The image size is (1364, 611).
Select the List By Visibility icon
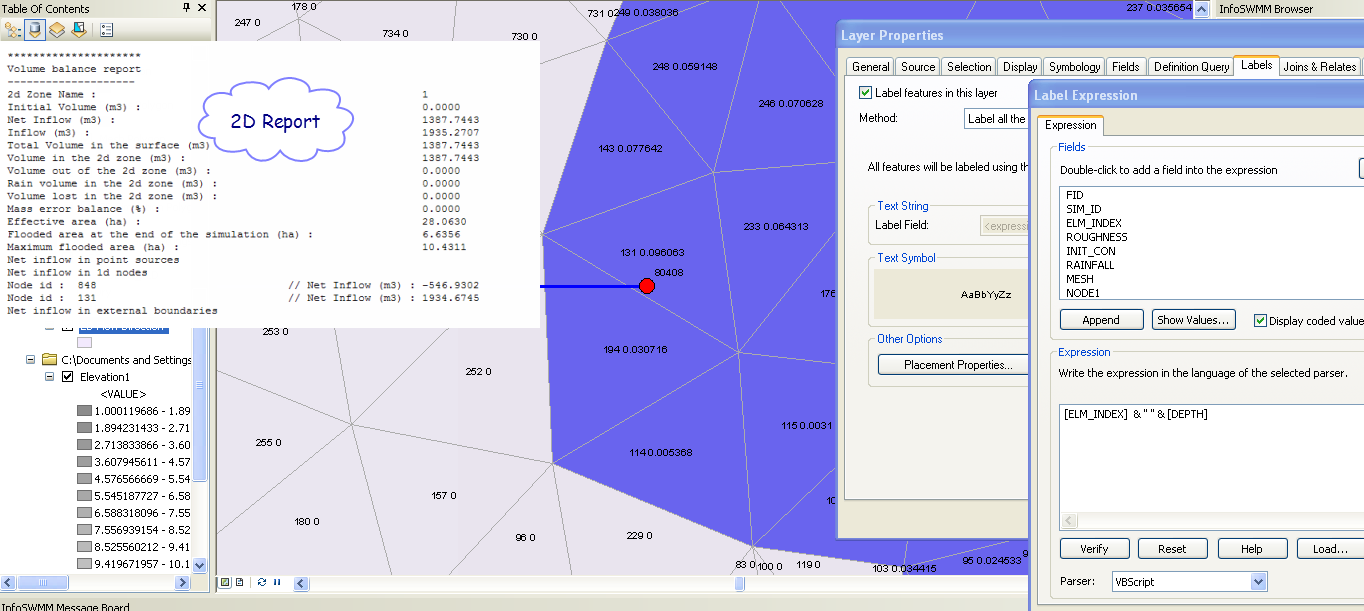(57, 30)
